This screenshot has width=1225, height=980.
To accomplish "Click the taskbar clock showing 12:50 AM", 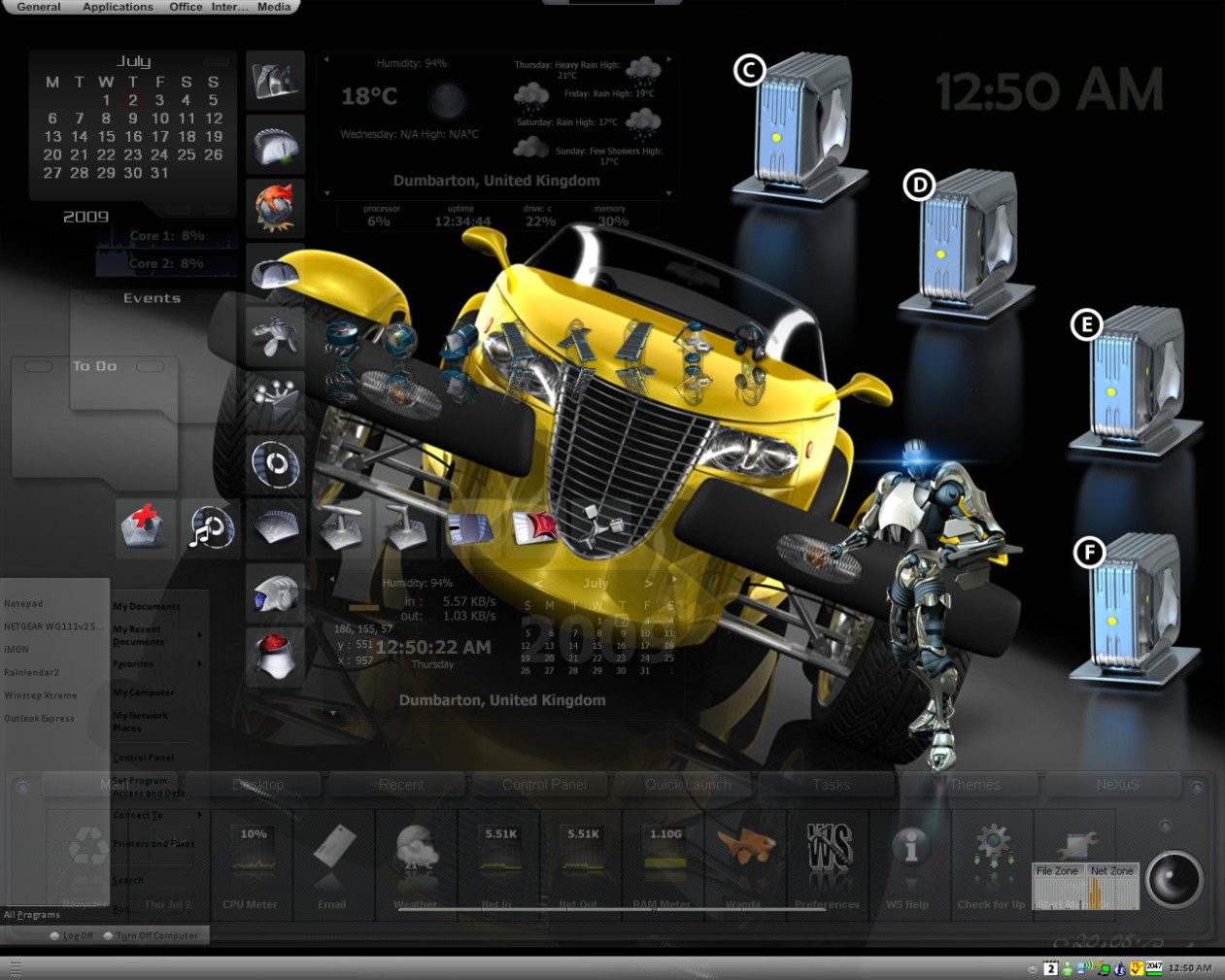I will [1190, 968].
